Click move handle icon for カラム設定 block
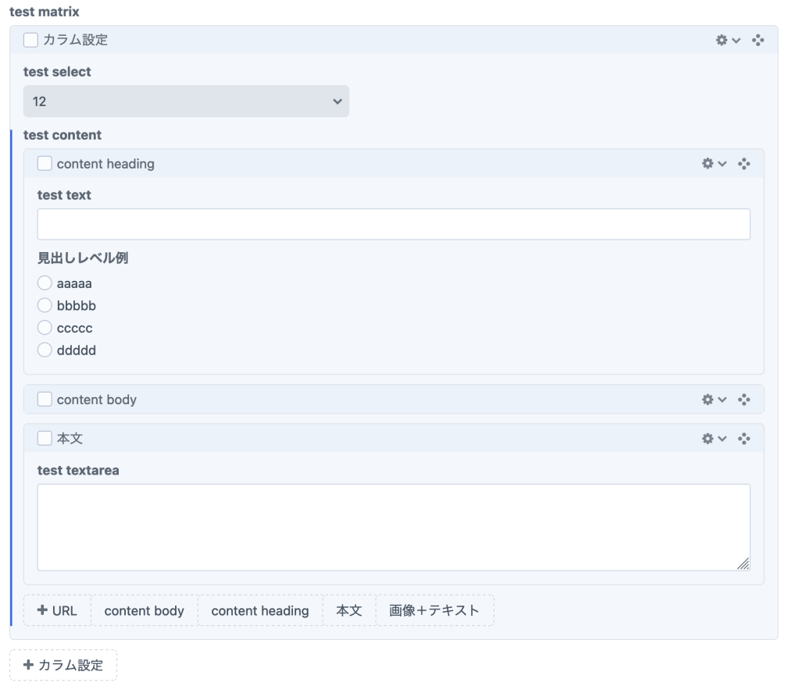This screenshot has height=693, width=800. point(758,40)
